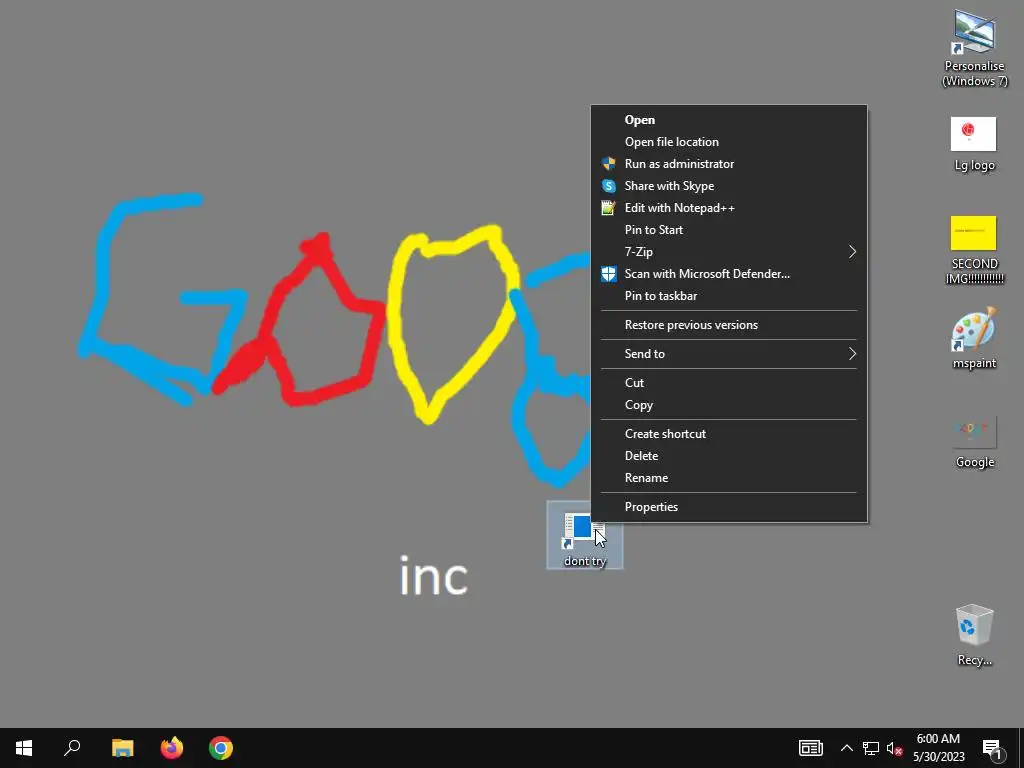Select the mspaint desktop shortcut
This screenshot has width=1024, height=768.
974,338
